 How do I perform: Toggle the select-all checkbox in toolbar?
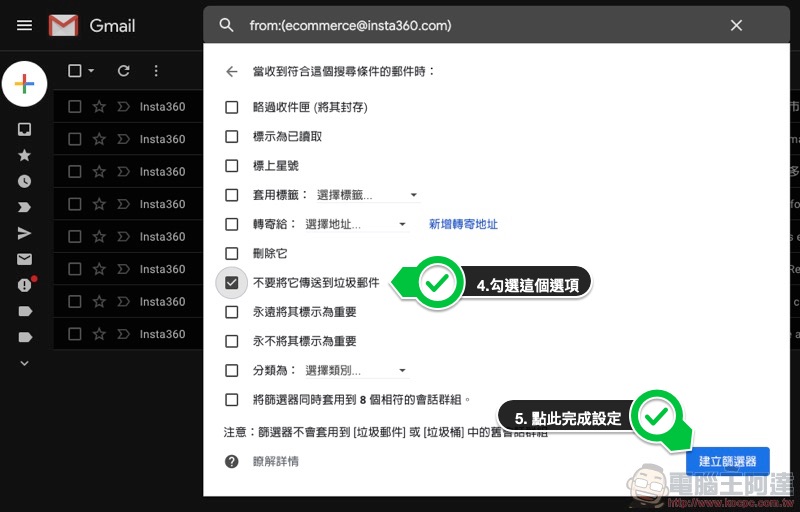click(x=74, y=70)
